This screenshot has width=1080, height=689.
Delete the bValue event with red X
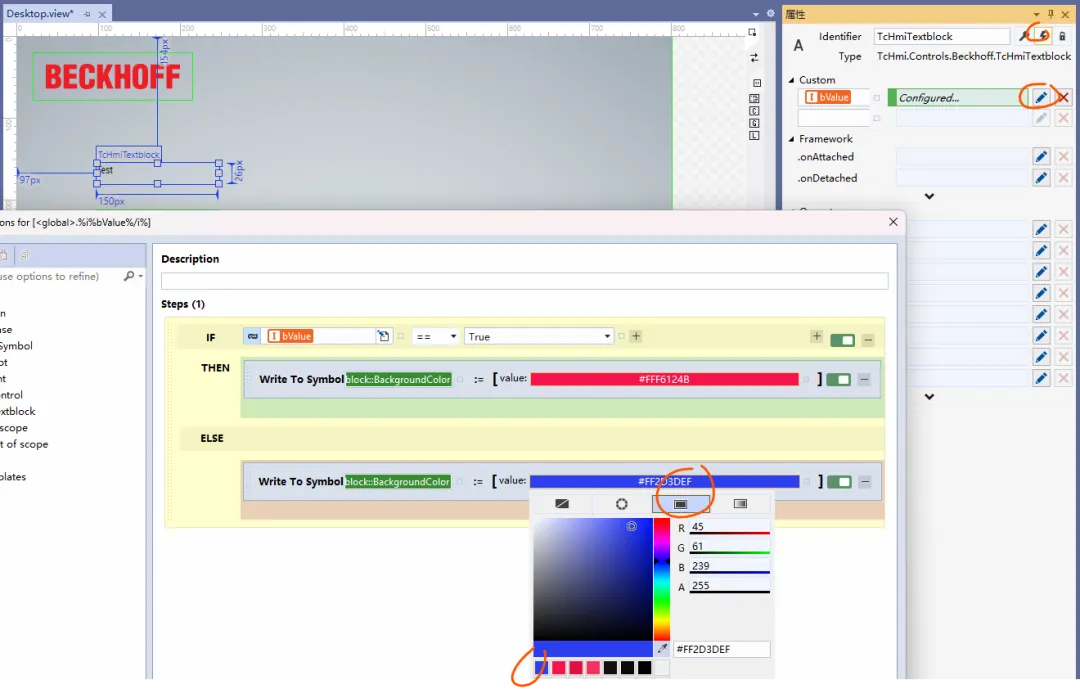[x=1063, y=97]
